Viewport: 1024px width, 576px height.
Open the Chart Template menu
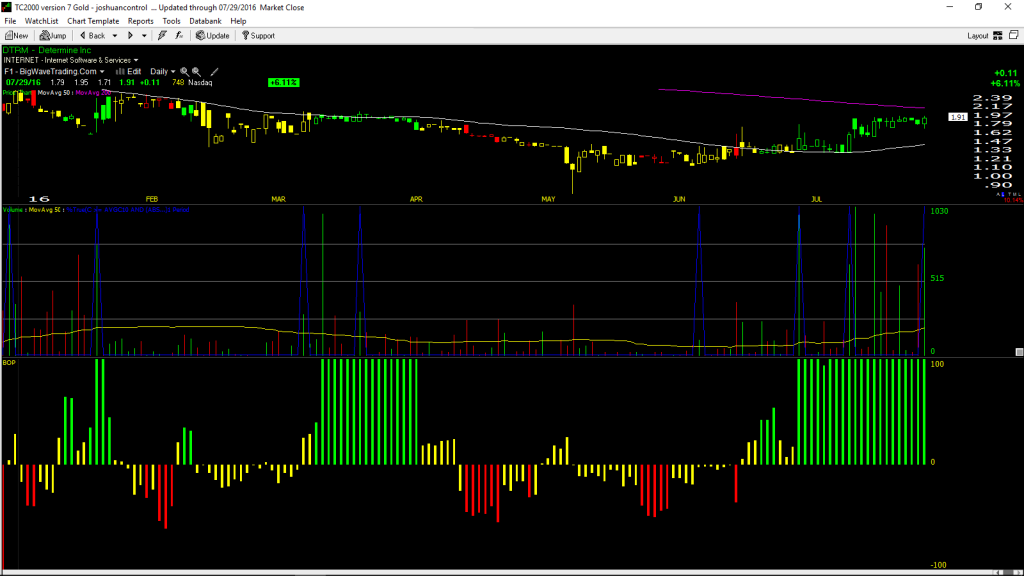point(93,22)
